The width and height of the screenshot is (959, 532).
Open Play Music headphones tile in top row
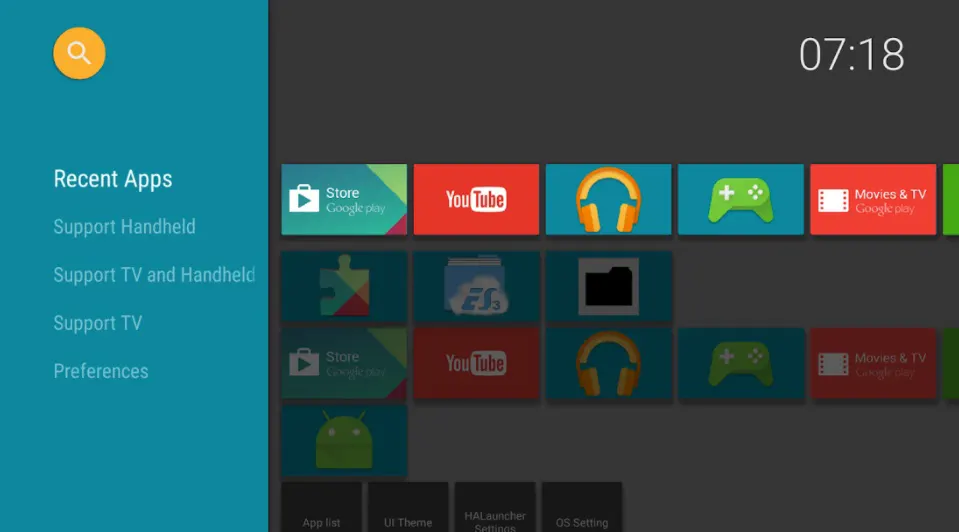(608, 199)
